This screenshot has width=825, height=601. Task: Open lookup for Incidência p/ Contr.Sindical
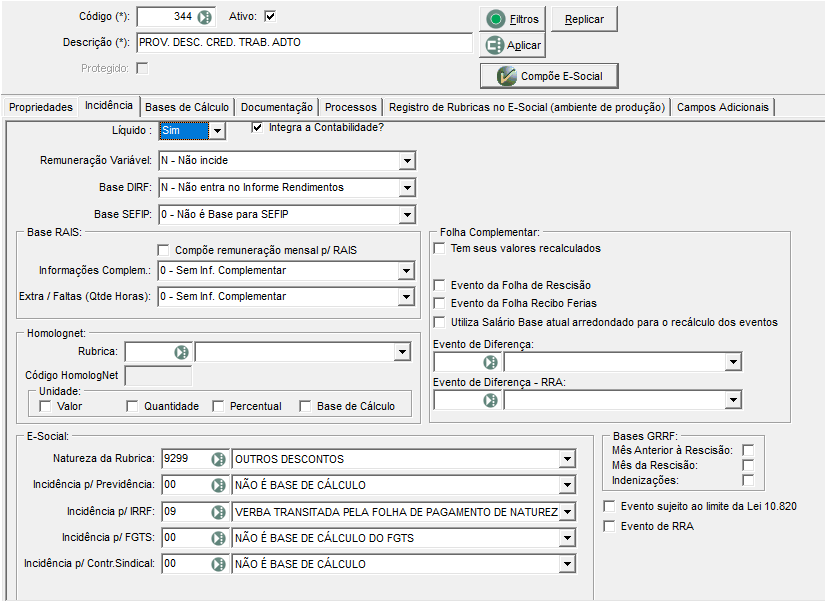218,564
